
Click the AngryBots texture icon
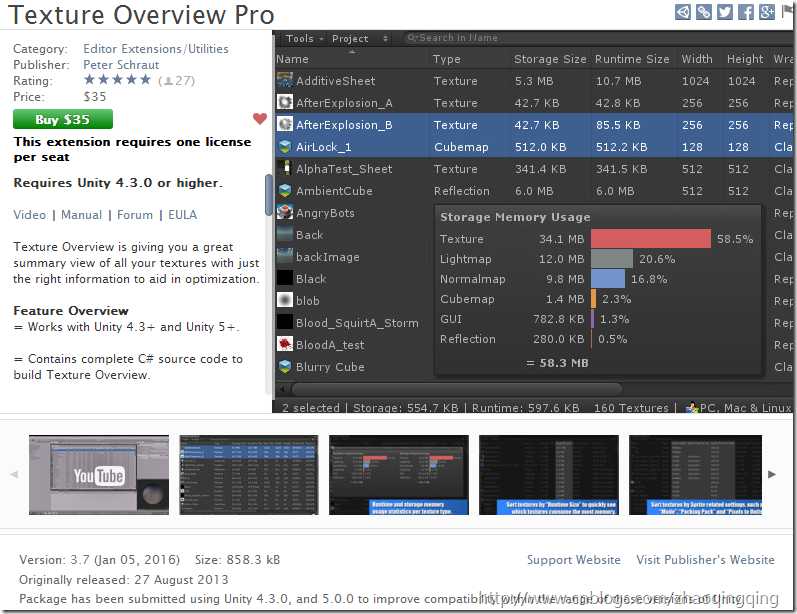click(285, 212)
